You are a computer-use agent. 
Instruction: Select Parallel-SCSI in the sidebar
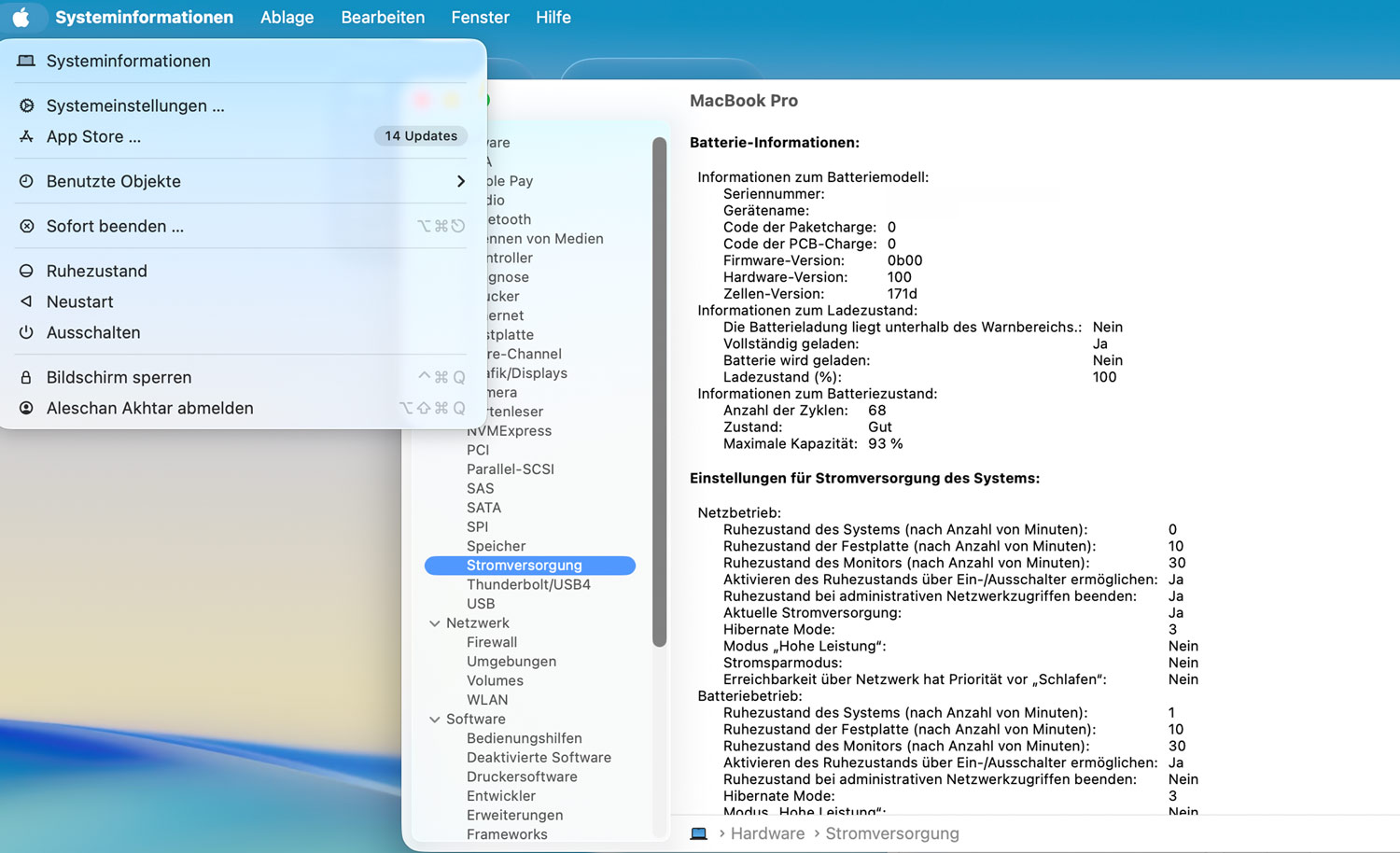pyautogui.click(x=511, y=469)
